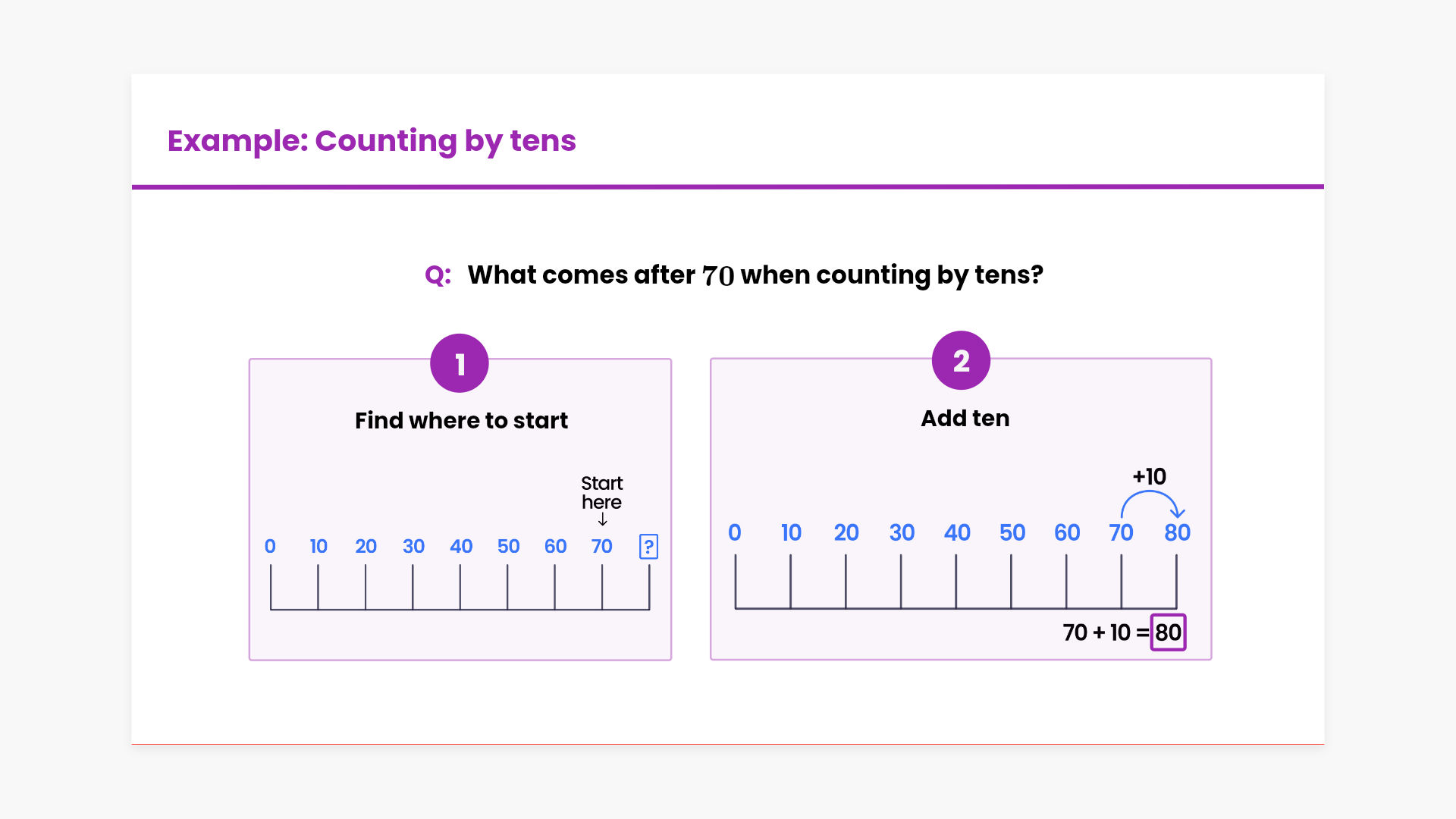Click the purple Q: label
The image size is (1456, 819).
(x=438, y=275)
